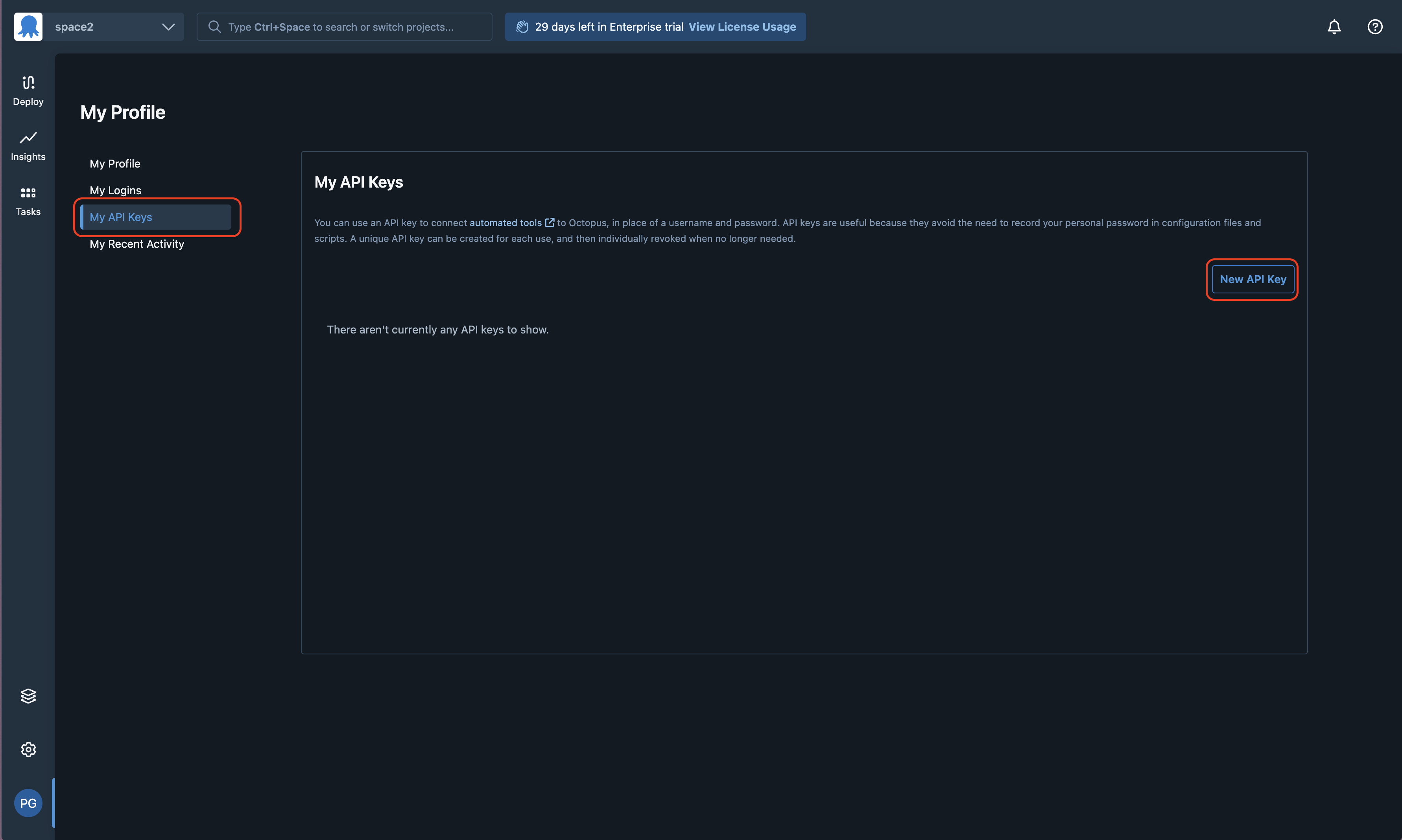Open the Deploy section icon
This screenshot has height=840, width=1402.
[x=28, y=90]
